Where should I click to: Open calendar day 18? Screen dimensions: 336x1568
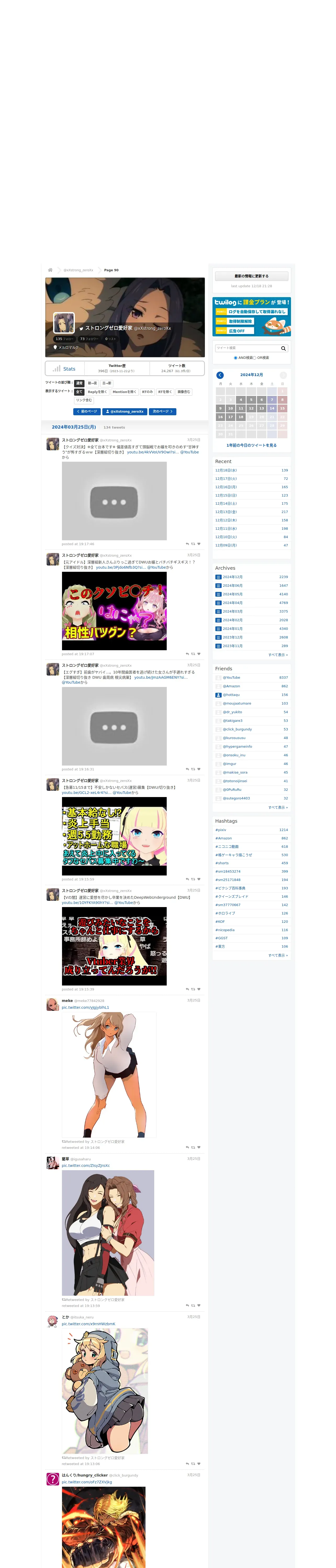(241, 417)
